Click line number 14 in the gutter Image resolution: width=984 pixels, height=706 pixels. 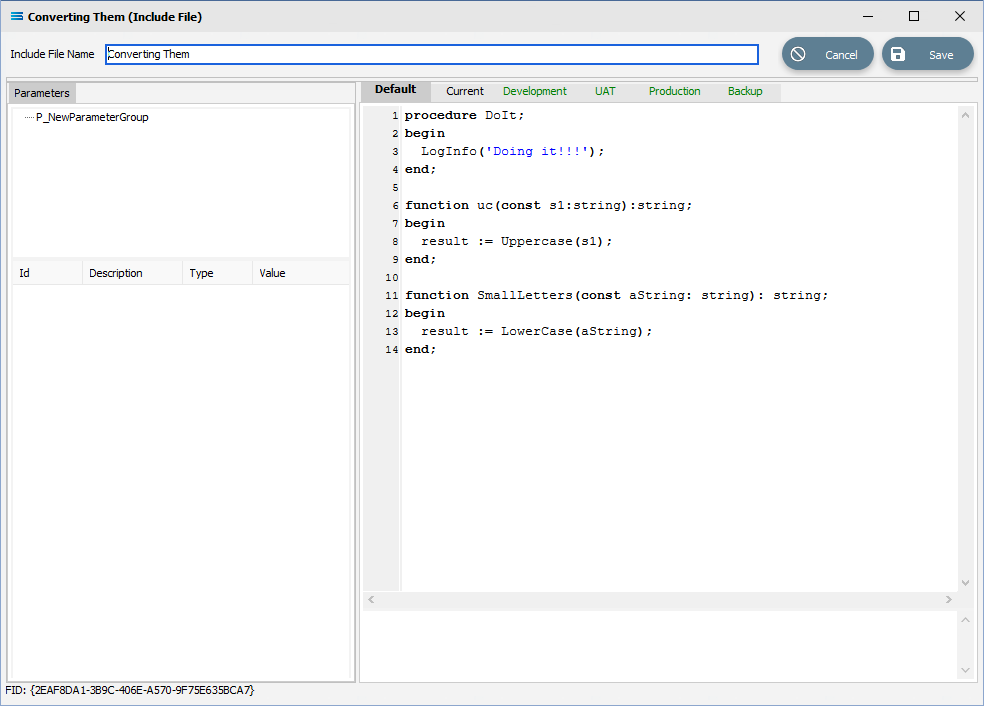(392, 350)
